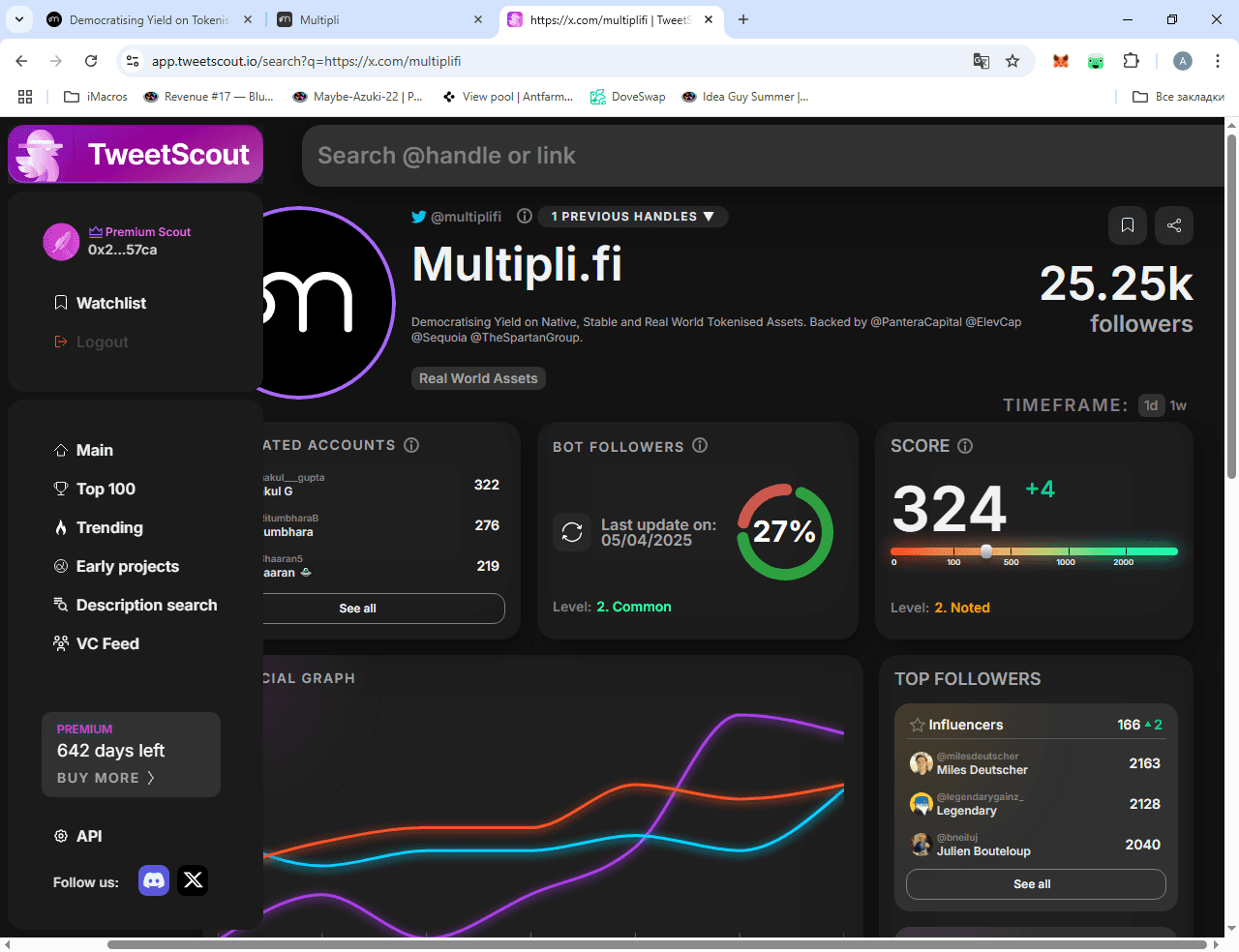Viewport: 1239px width, 952px height.
Task: Click the TweetScout logo
Action: click(x=136, y=154)
